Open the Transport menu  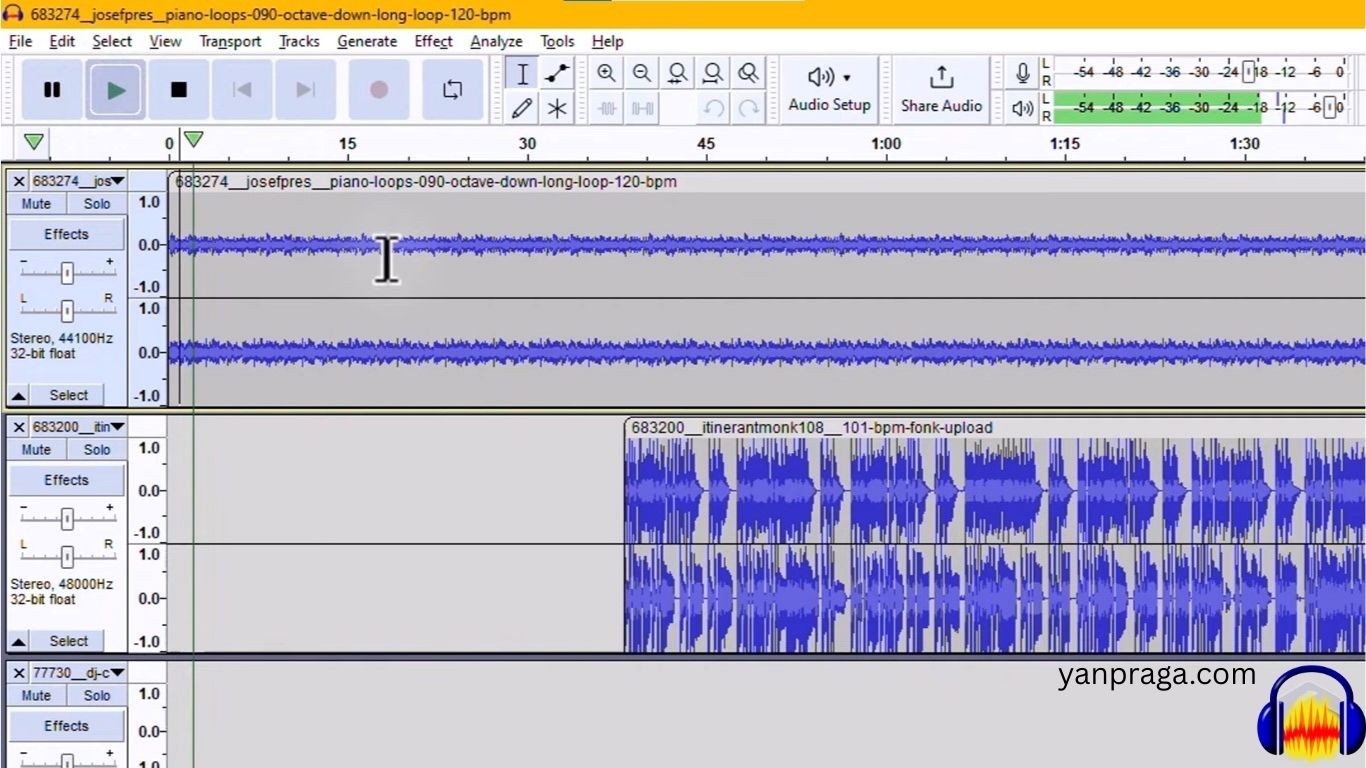(x=230, y=41)
